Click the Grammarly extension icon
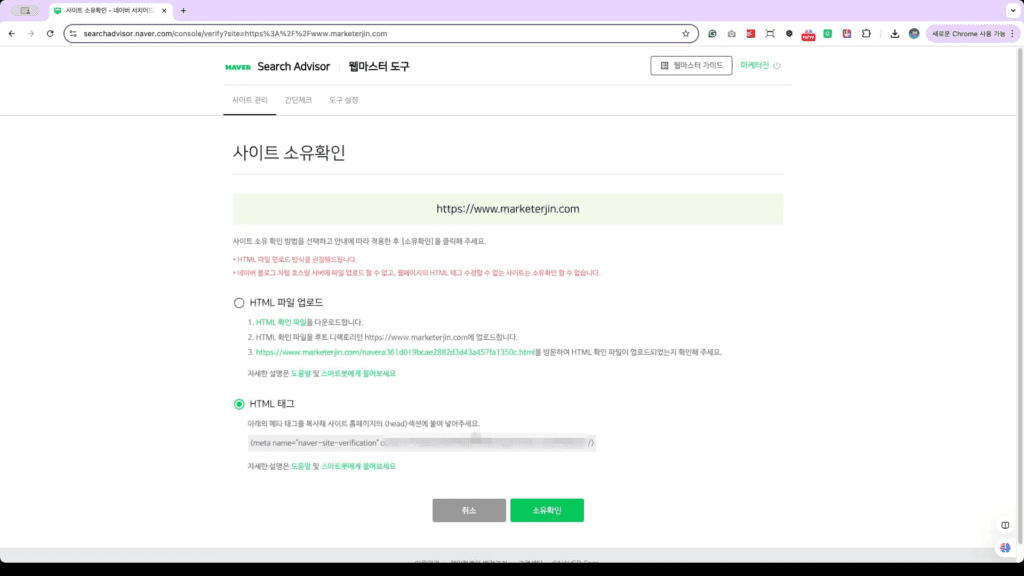This screenshot has height=576, width=1024. [712, 33]
